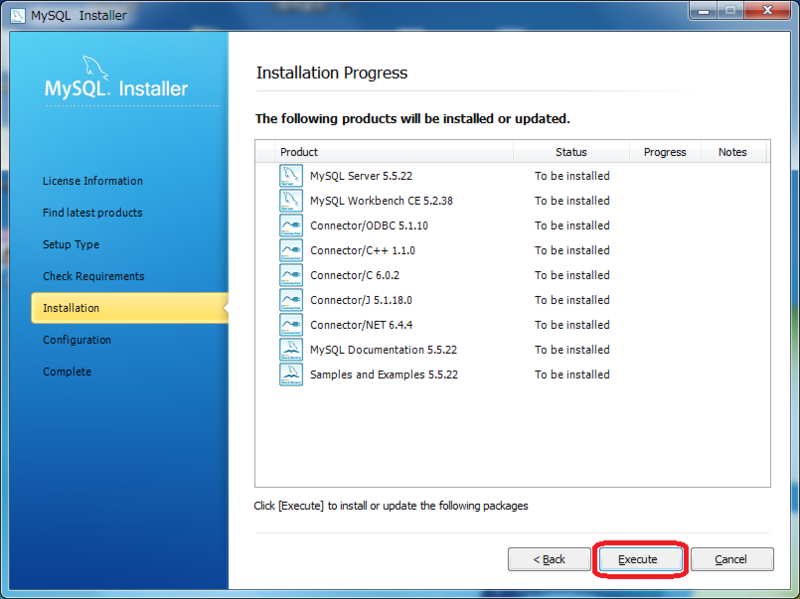Click the Connector/J 5.1.18.0 icon
The height and width of the screenshot is (599, 800).
(x=291, y=300)
